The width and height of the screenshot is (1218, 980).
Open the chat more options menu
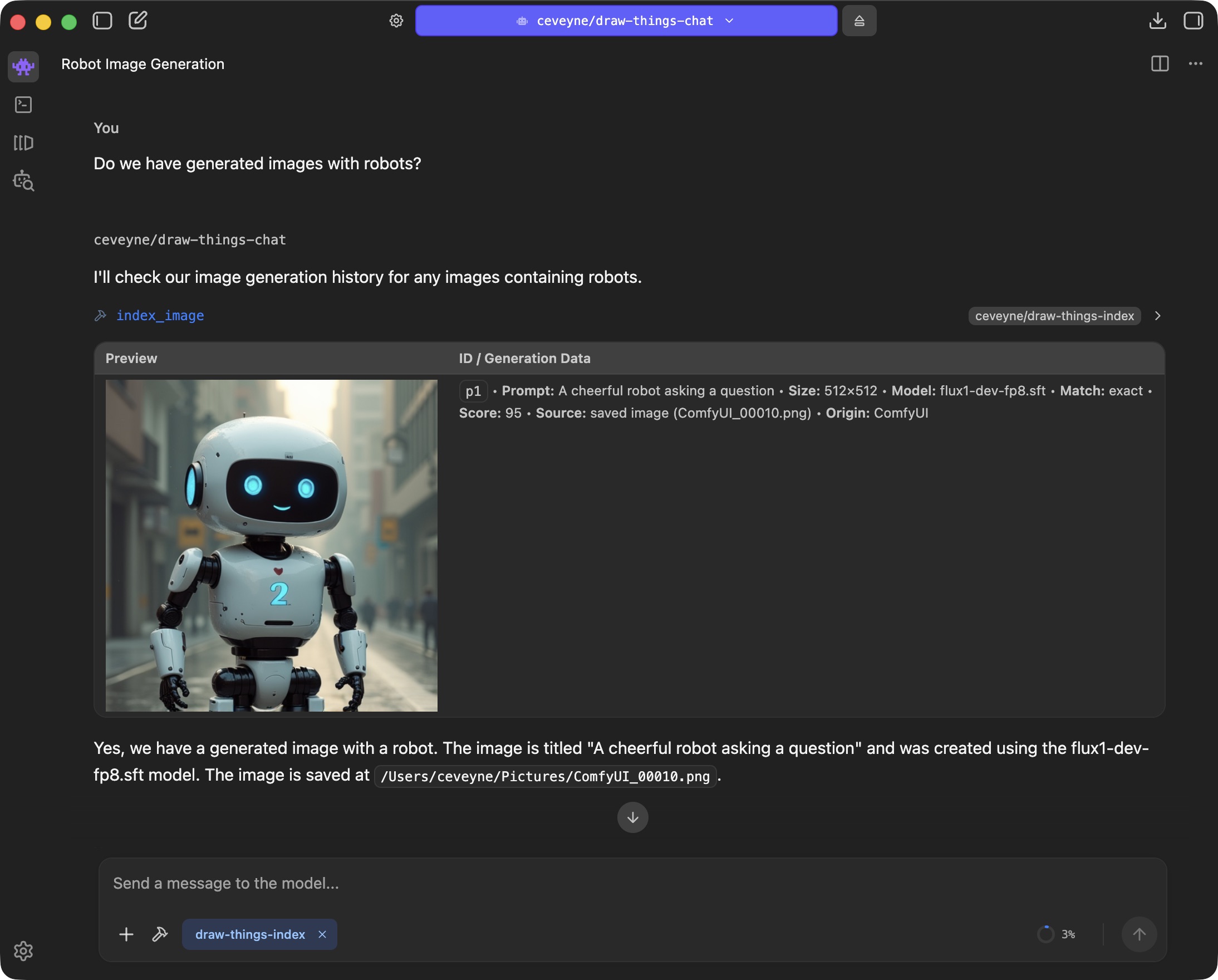coord(1195,64)
